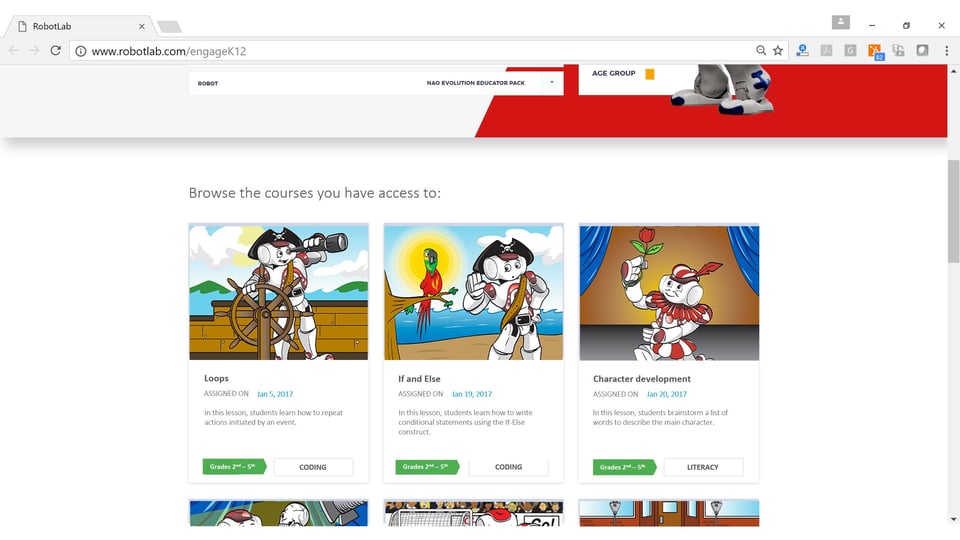The width and height of the screenshot is (960, 540).
Task: Reload the page with the refresh icon
Action: tap(56, 50)
